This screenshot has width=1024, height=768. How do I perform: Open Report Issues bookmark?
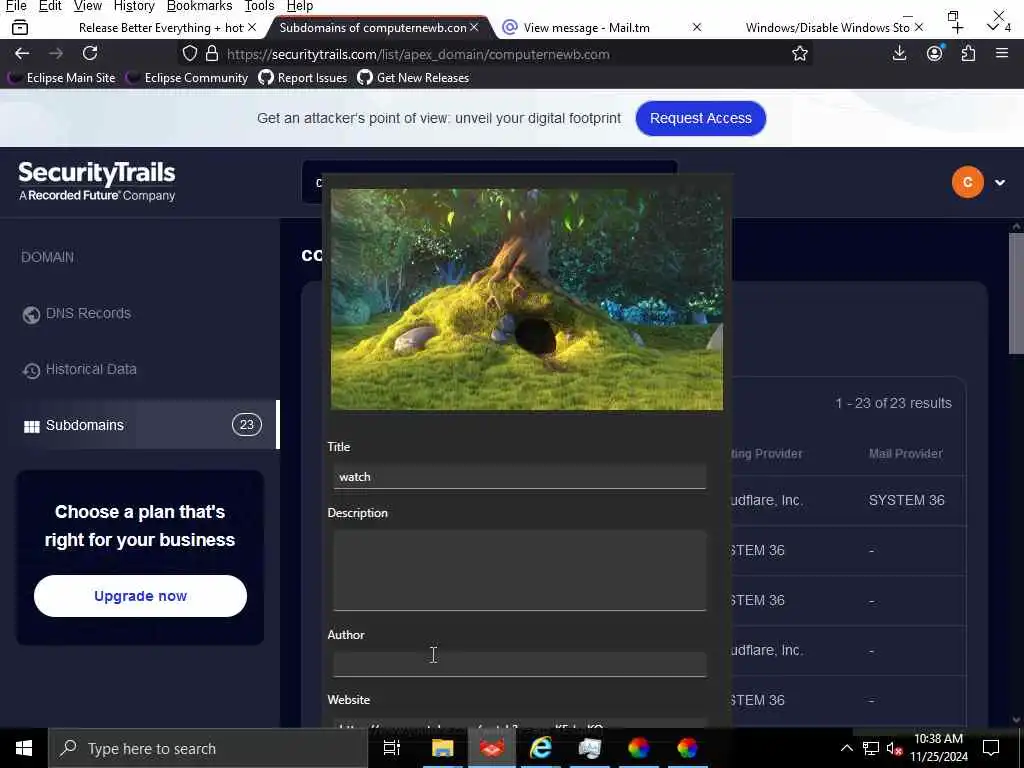[302, 78]
